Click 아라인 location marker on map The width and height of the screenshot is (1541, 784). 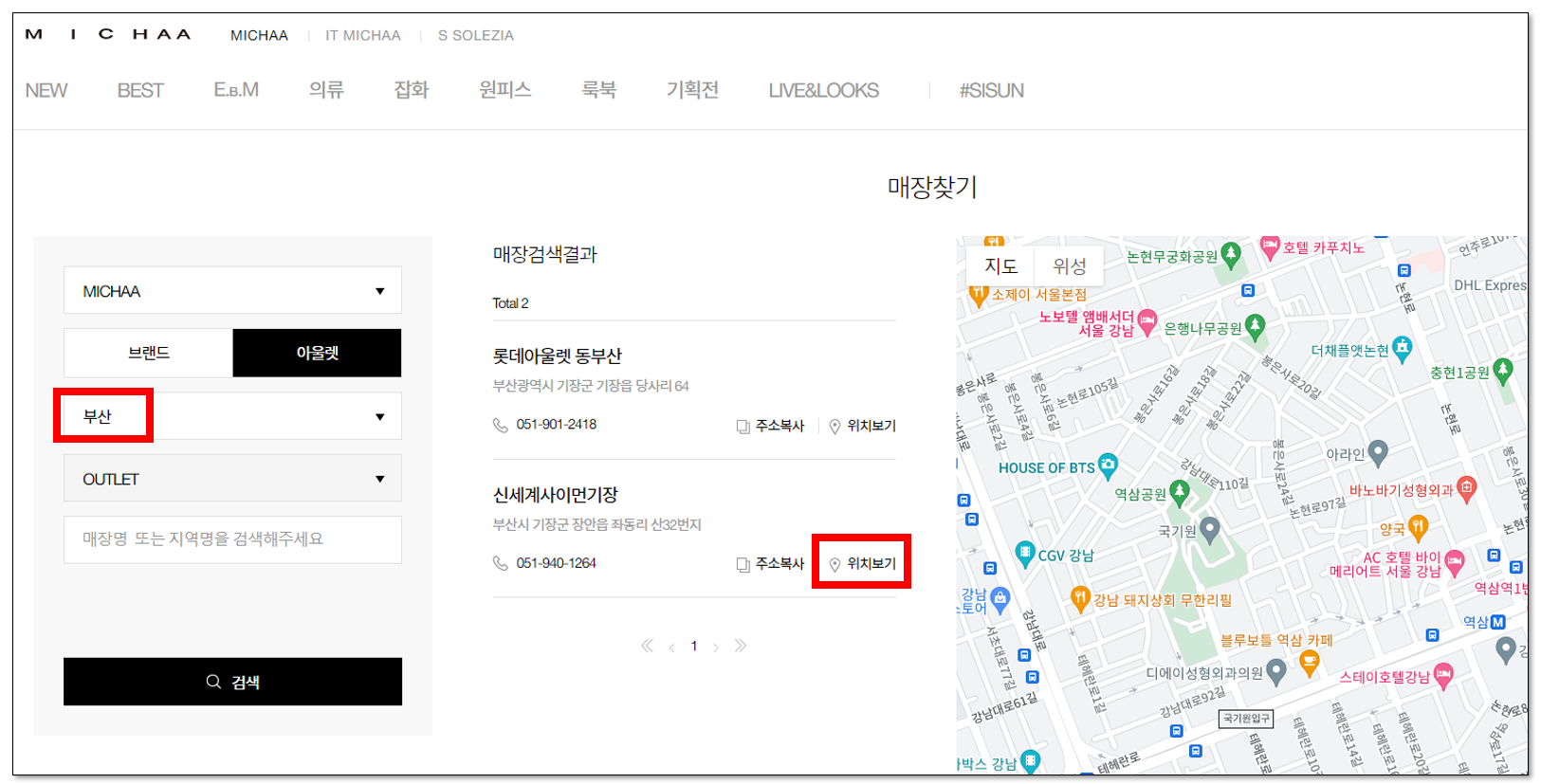pos(1378,452)
